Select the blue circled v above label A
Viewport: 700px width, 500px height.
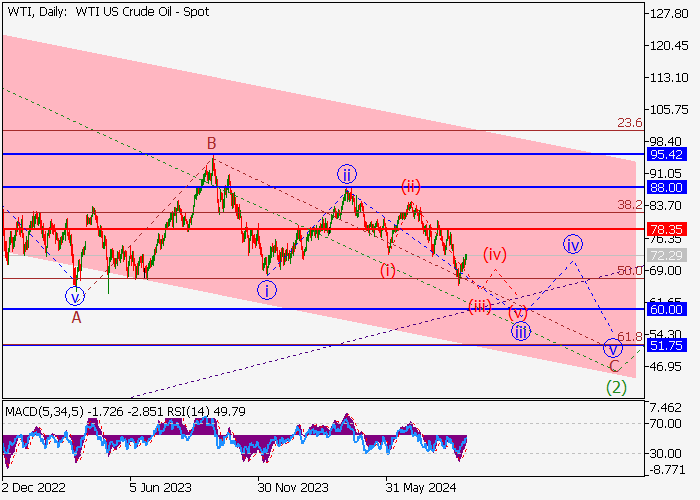(75, 296)
